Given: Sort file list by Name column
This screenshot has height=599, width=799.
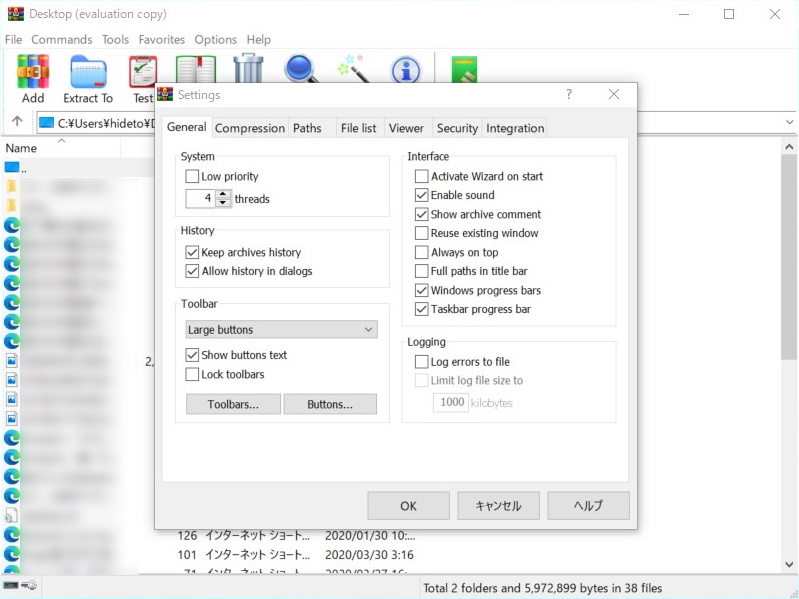Looking at the screenshot, I should point(61,148).
